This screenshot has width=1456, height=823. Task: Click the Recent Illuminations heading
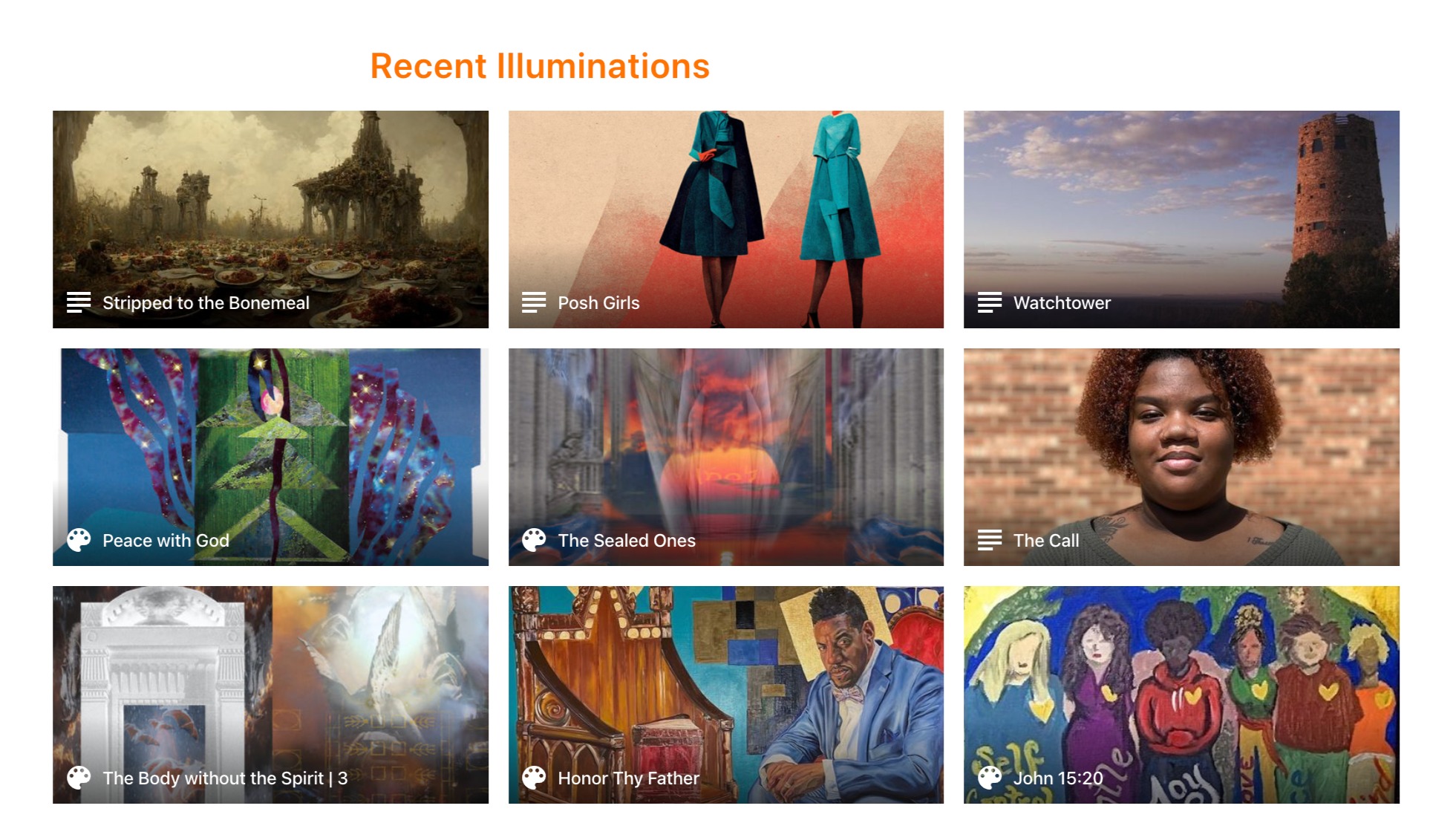pos(540,66)
